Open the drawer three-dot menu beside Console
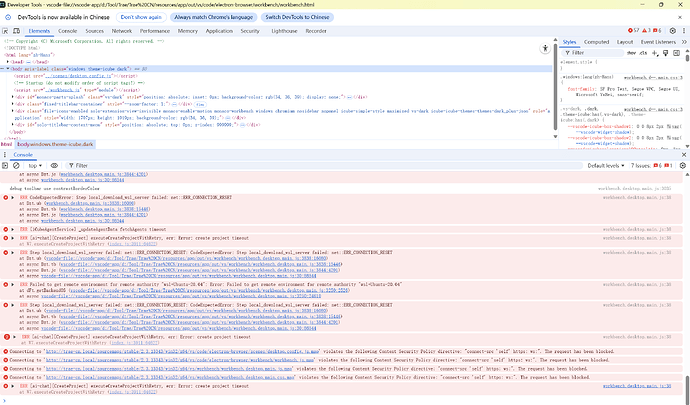This screenshot has width=690, height=405. pyautogui.click(x=5, y=155)
